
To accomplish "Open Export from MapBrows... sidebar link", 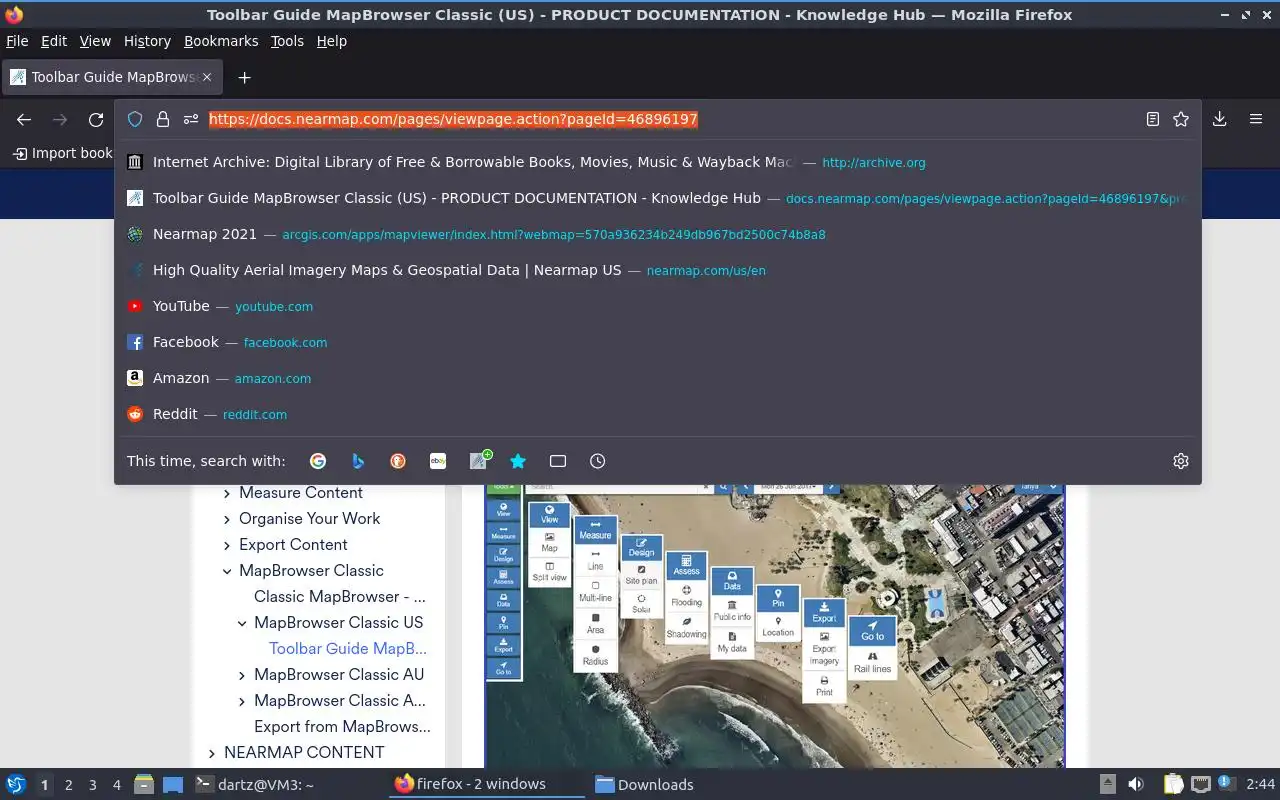I will (x=342, y=727).
